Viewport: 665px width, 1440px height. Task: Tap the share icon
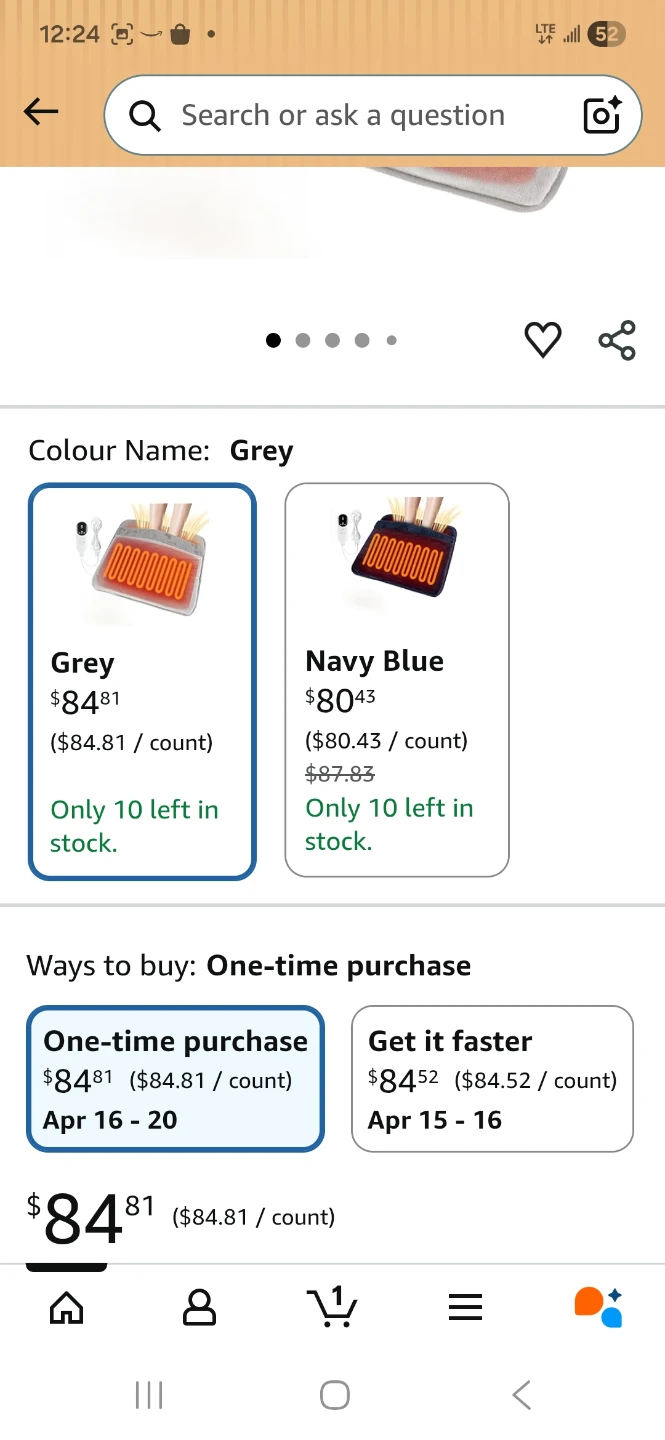tap(617, 340)
